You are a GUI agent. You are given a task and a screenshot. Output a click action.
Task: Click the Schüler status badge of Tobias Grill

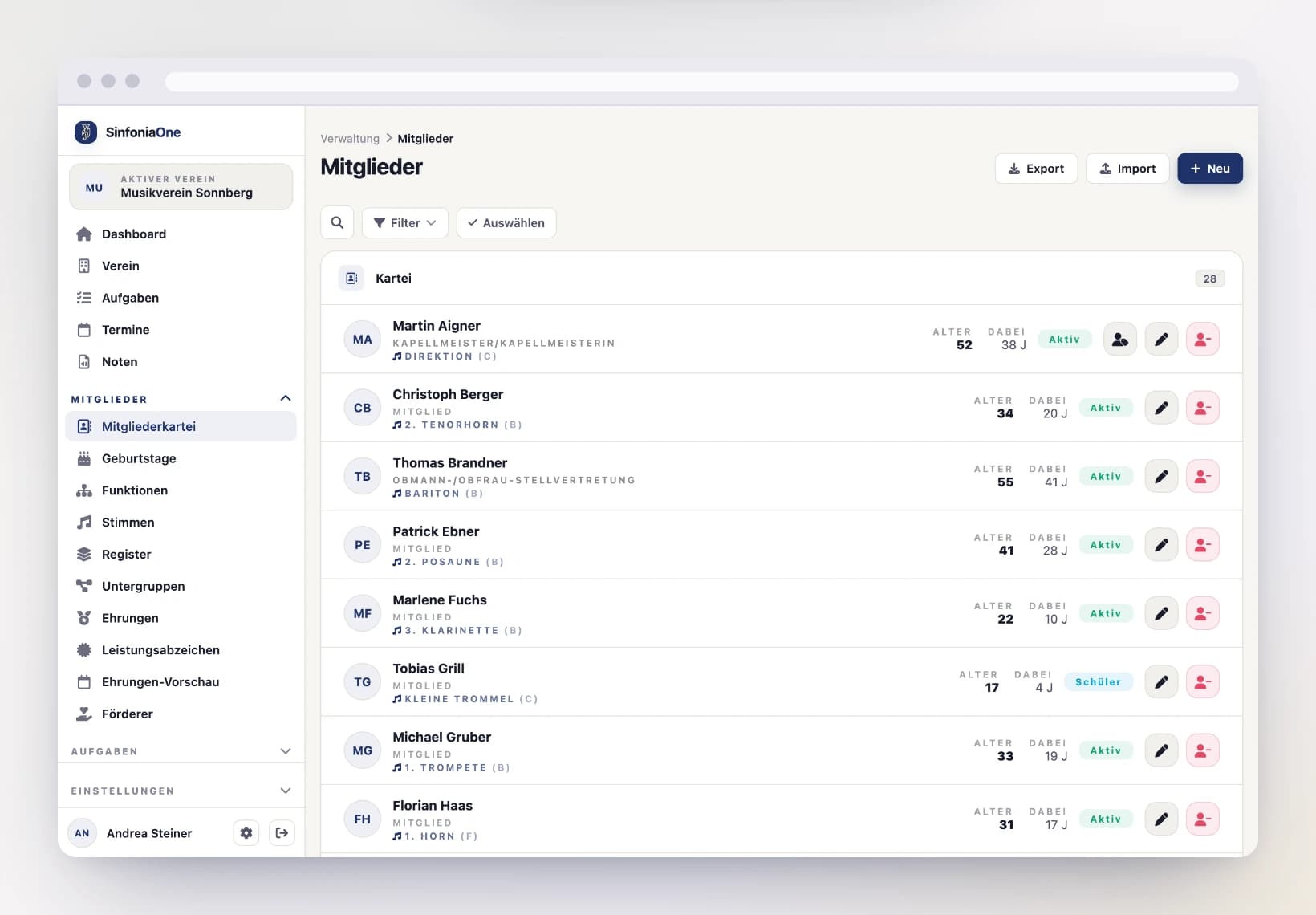tap(1098, 682)
